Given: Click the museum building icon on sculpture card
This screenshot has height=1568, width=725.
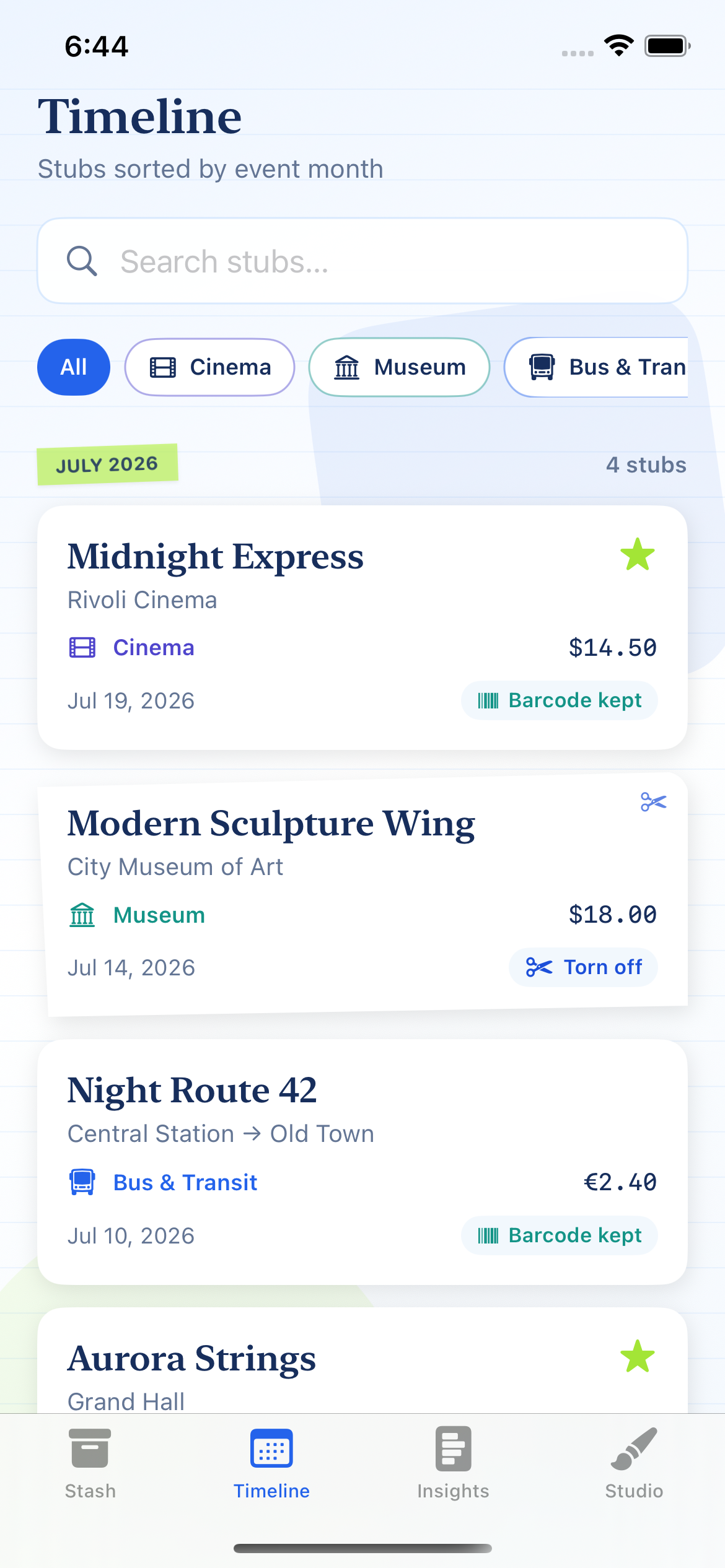Looking at the screenshot, I should coord(82,915).
